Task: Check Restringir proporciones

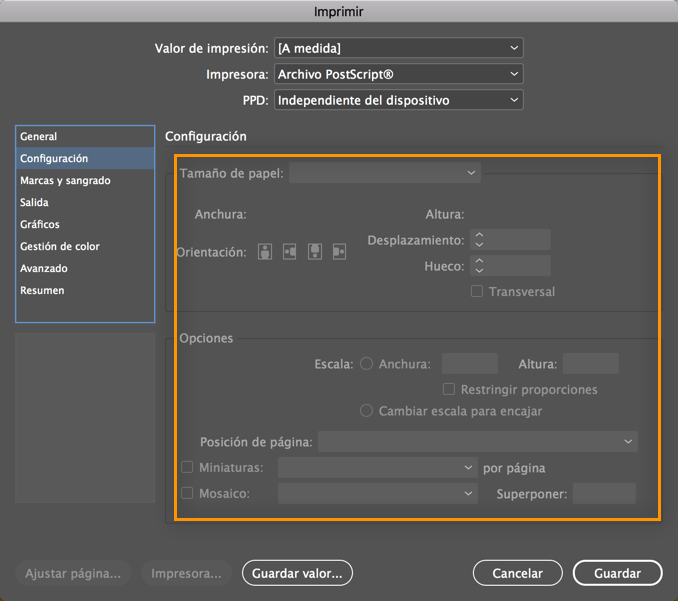Action: coord(449,389)
